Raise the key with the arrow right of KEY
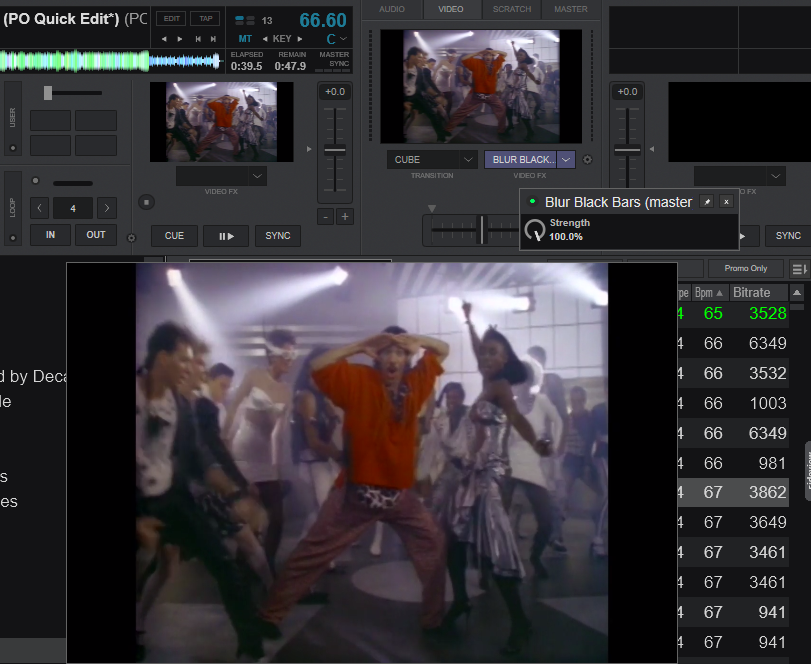Screen dimensions: 811x664 [x=299, y=39]
